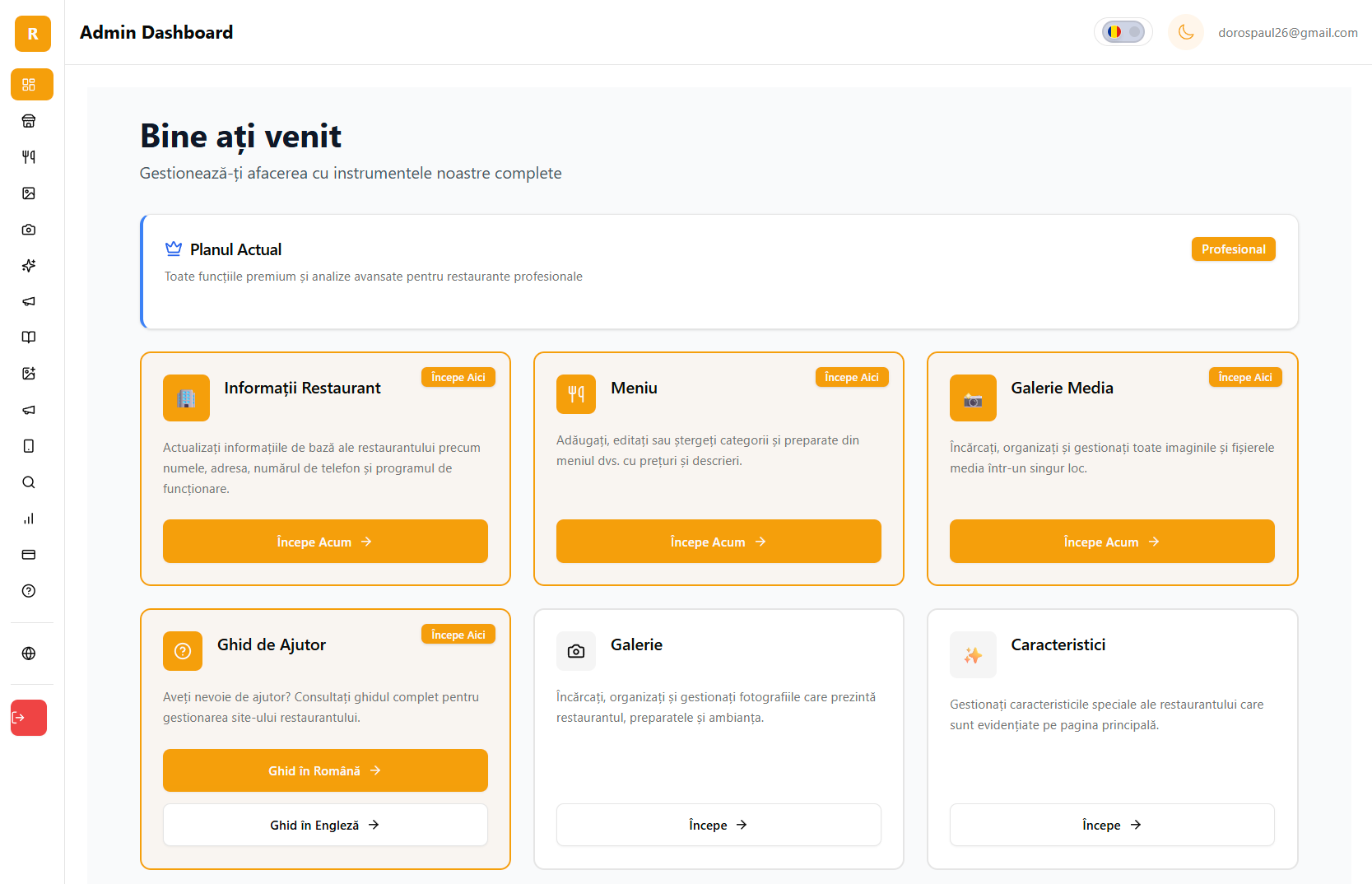Select the search icon in sidebar
This screenshot has width=1372, height=884.
[29, 482]
